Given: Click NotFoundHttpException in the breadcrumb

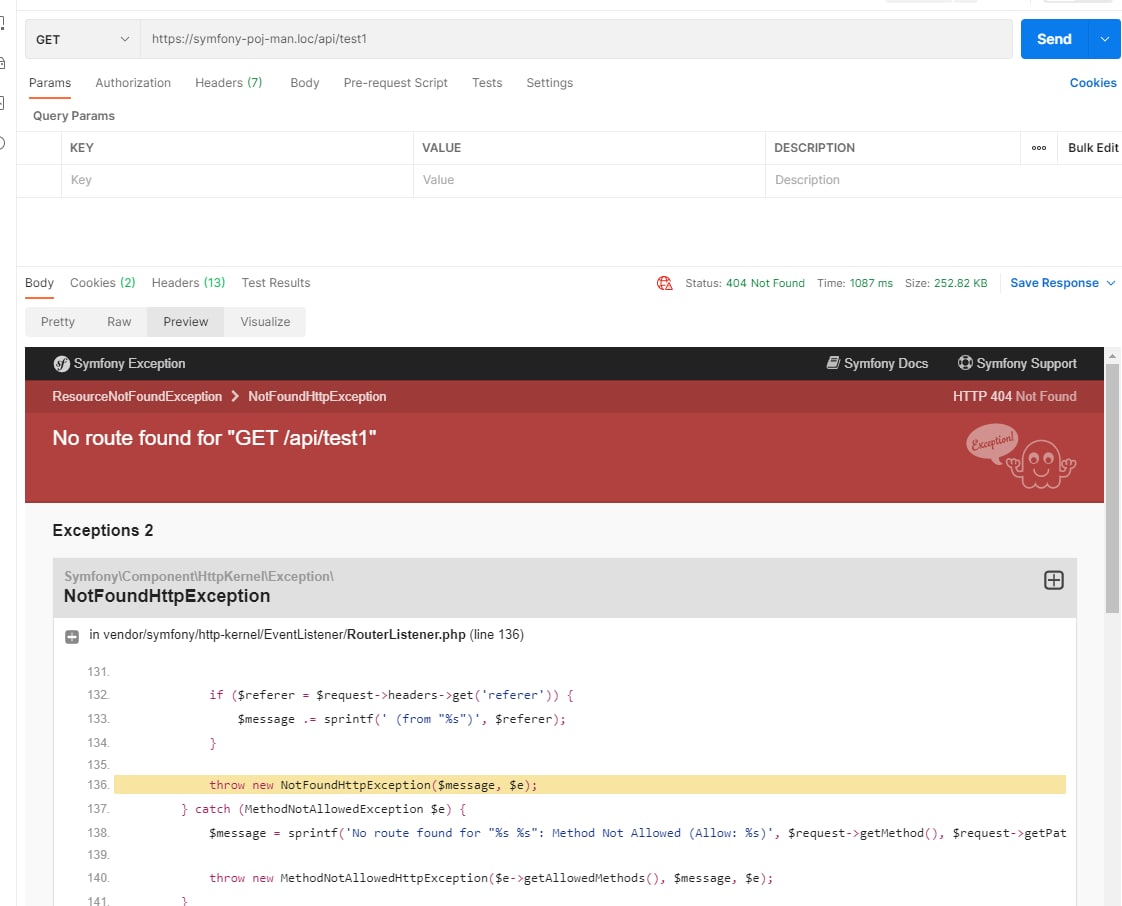Looking at the screenshot, I should tap(317, 396).
